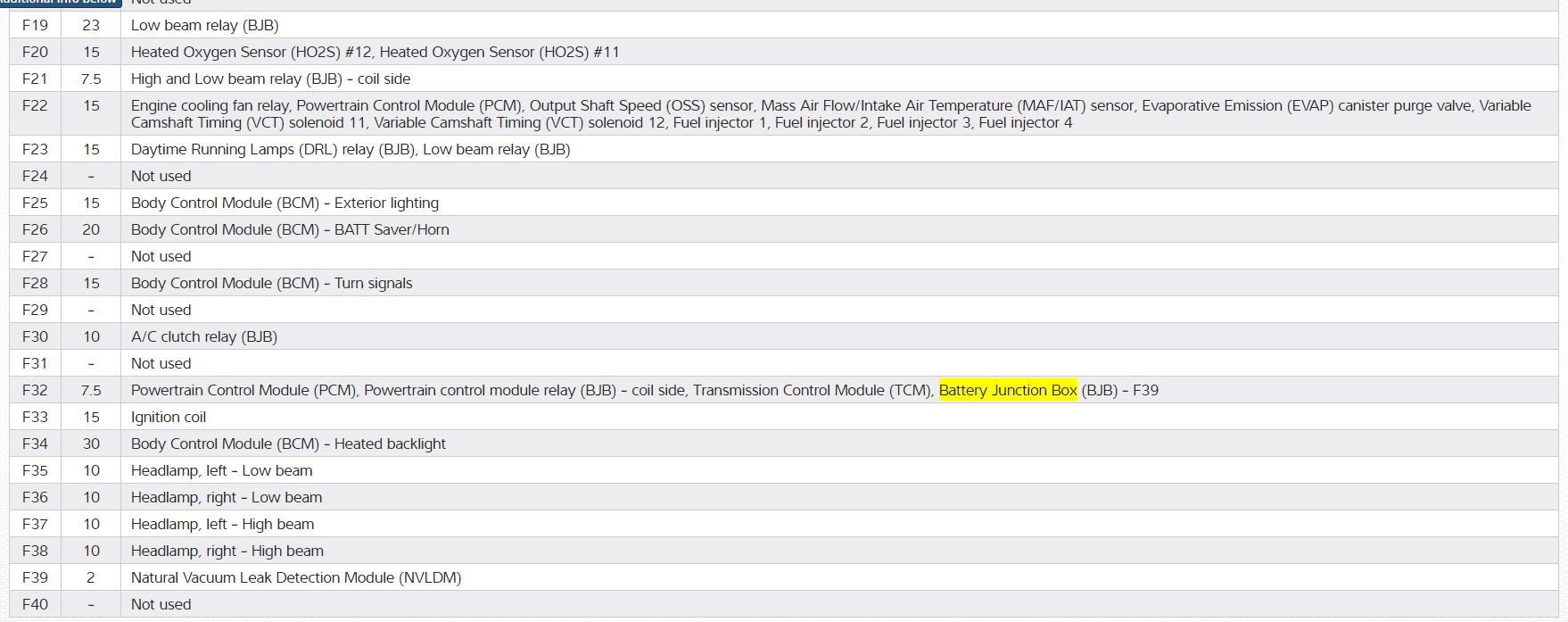Click the amp rating 30 for F34

91,444
